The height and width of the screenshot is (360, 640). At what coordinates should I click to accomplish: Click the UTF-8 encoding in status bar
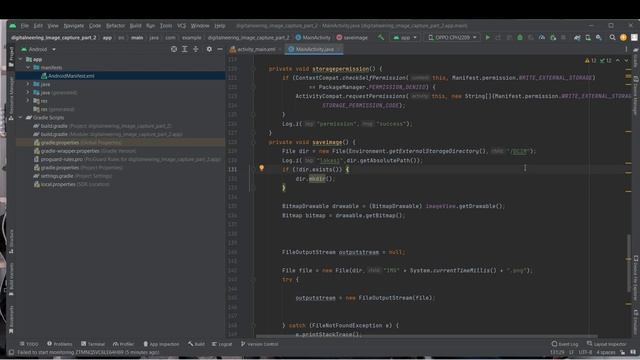[x=584, y=352]
